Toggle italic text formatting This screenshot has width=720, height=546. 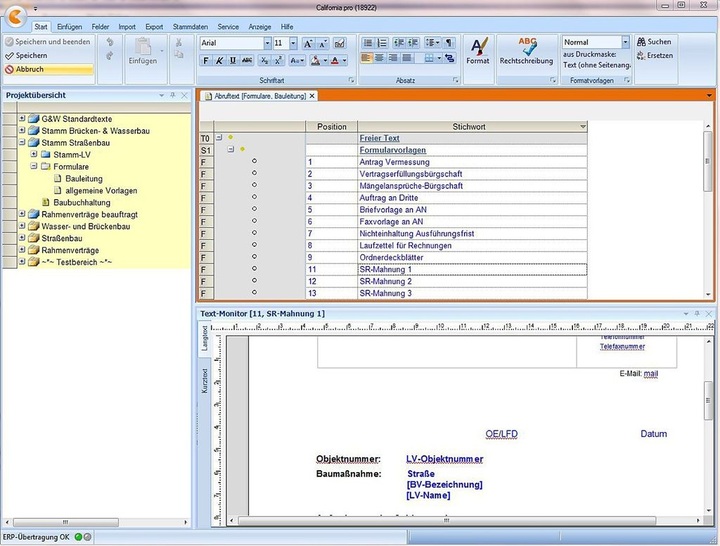pos(219,60)
